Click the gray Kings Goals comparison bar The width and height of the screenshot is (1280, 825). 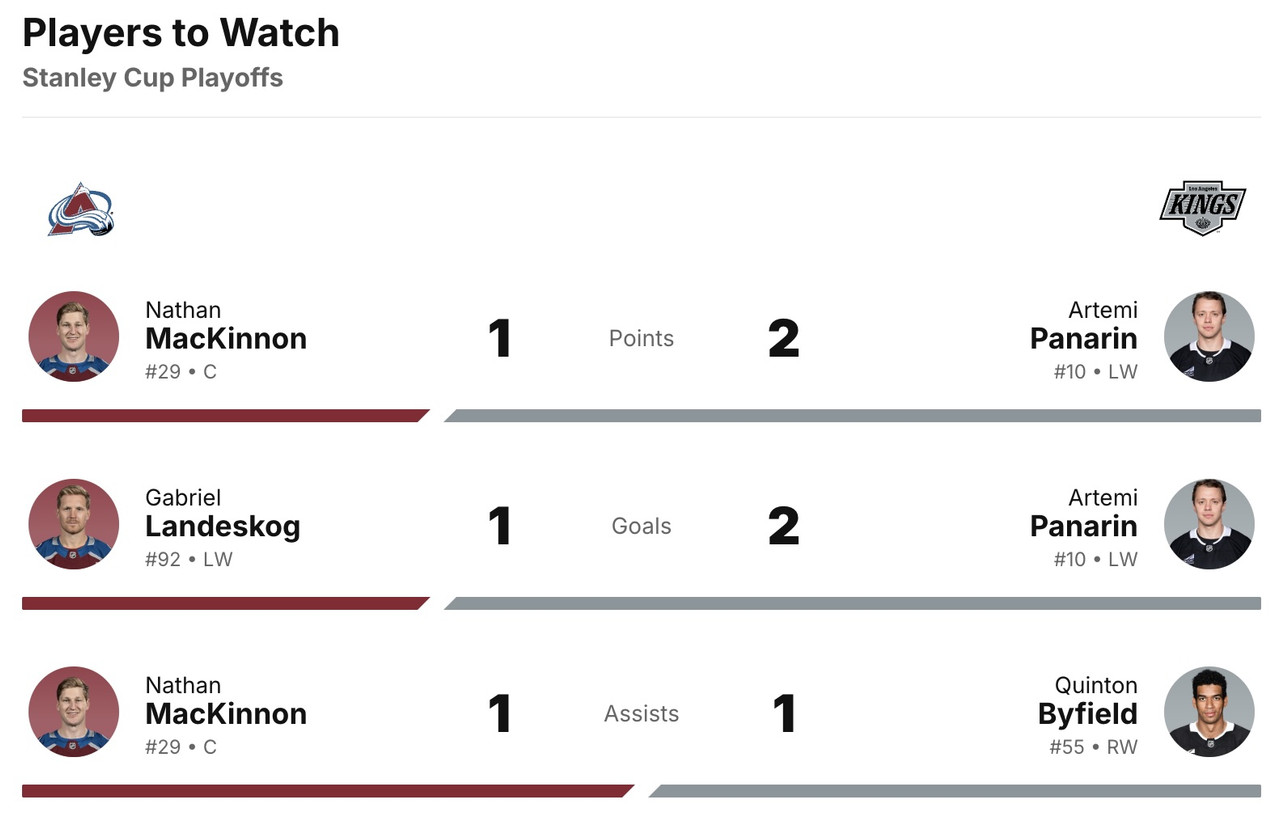point(852,604)
